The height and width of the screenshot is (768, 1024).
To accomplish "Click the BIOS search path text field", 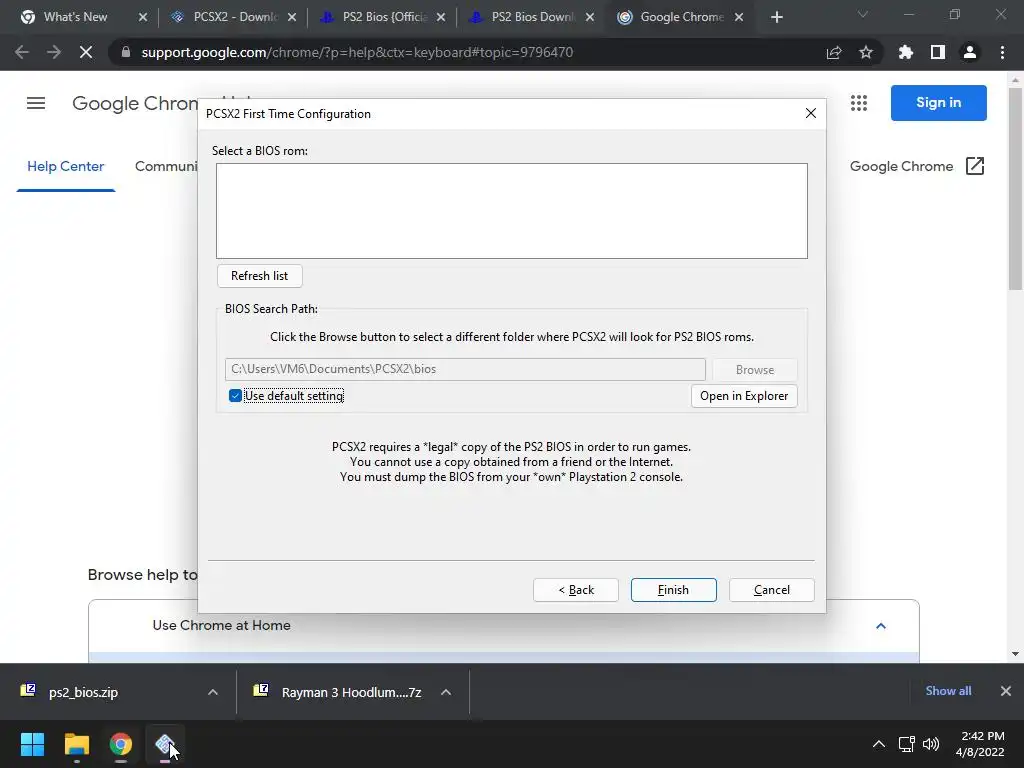I will click(465, 369).
